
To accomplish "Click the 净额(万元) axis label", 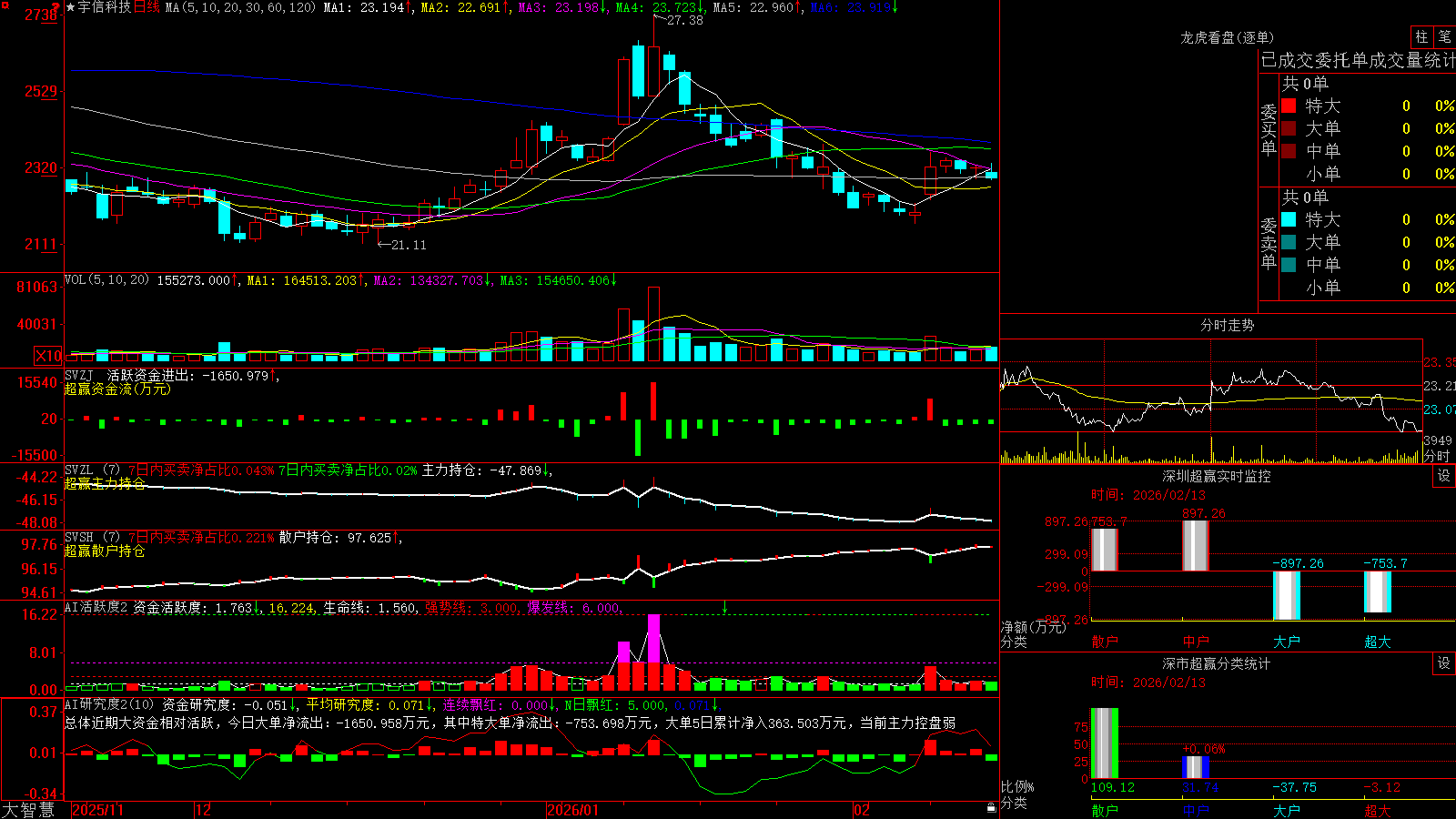I will (1033, 627).
